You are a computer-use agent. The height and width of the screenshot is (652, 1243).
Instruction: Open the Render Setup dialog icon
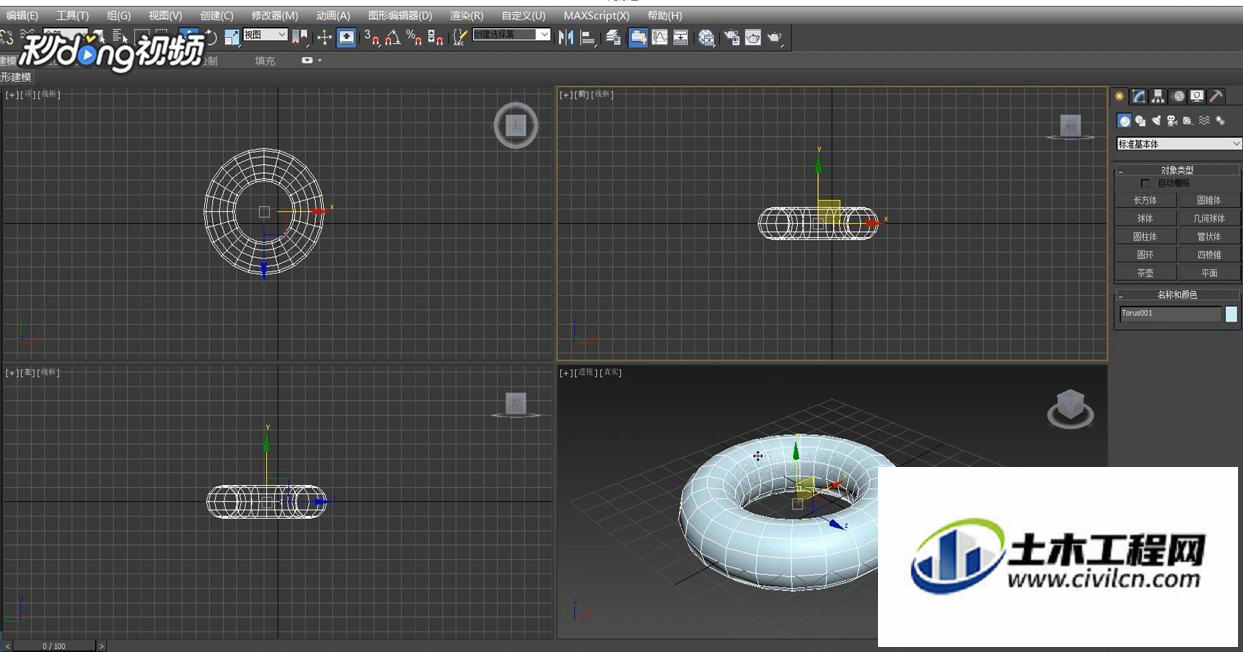tap(732, 37)
